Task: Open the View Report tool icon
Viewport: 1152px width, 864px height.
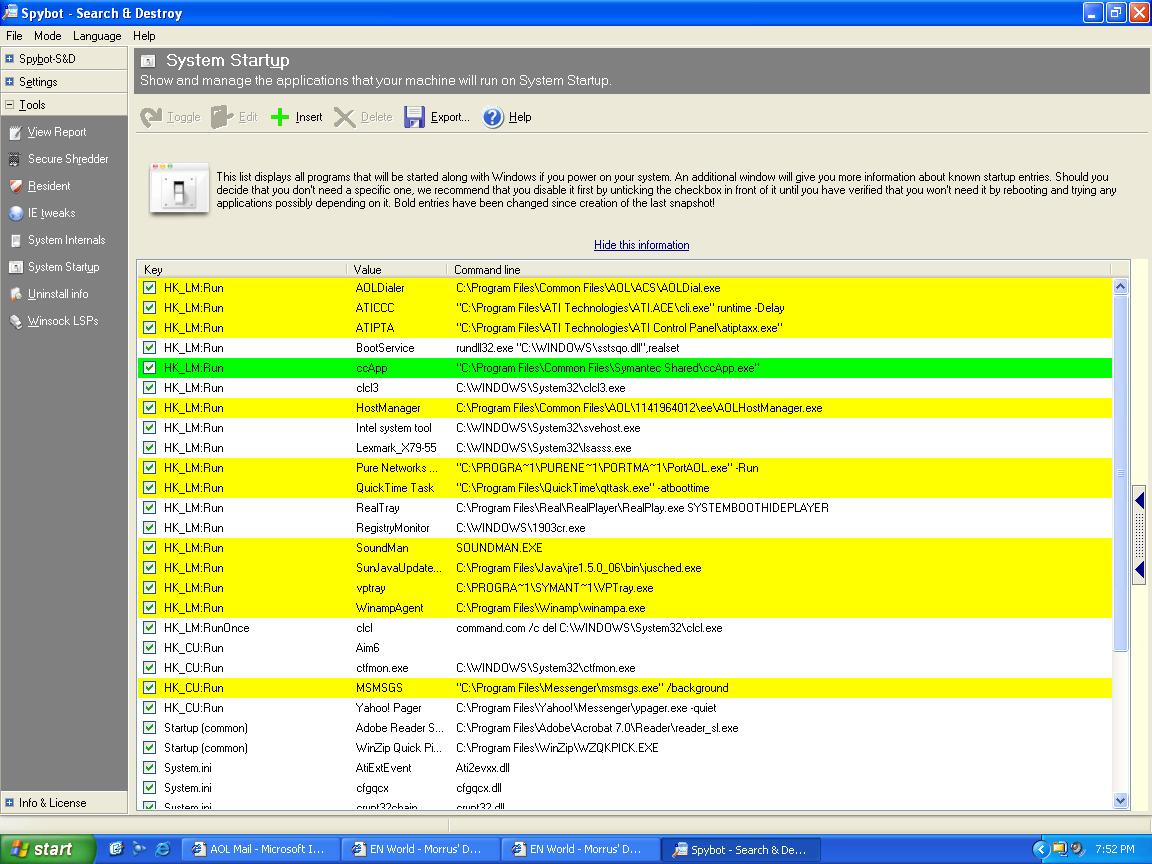Action: [15, 132]
